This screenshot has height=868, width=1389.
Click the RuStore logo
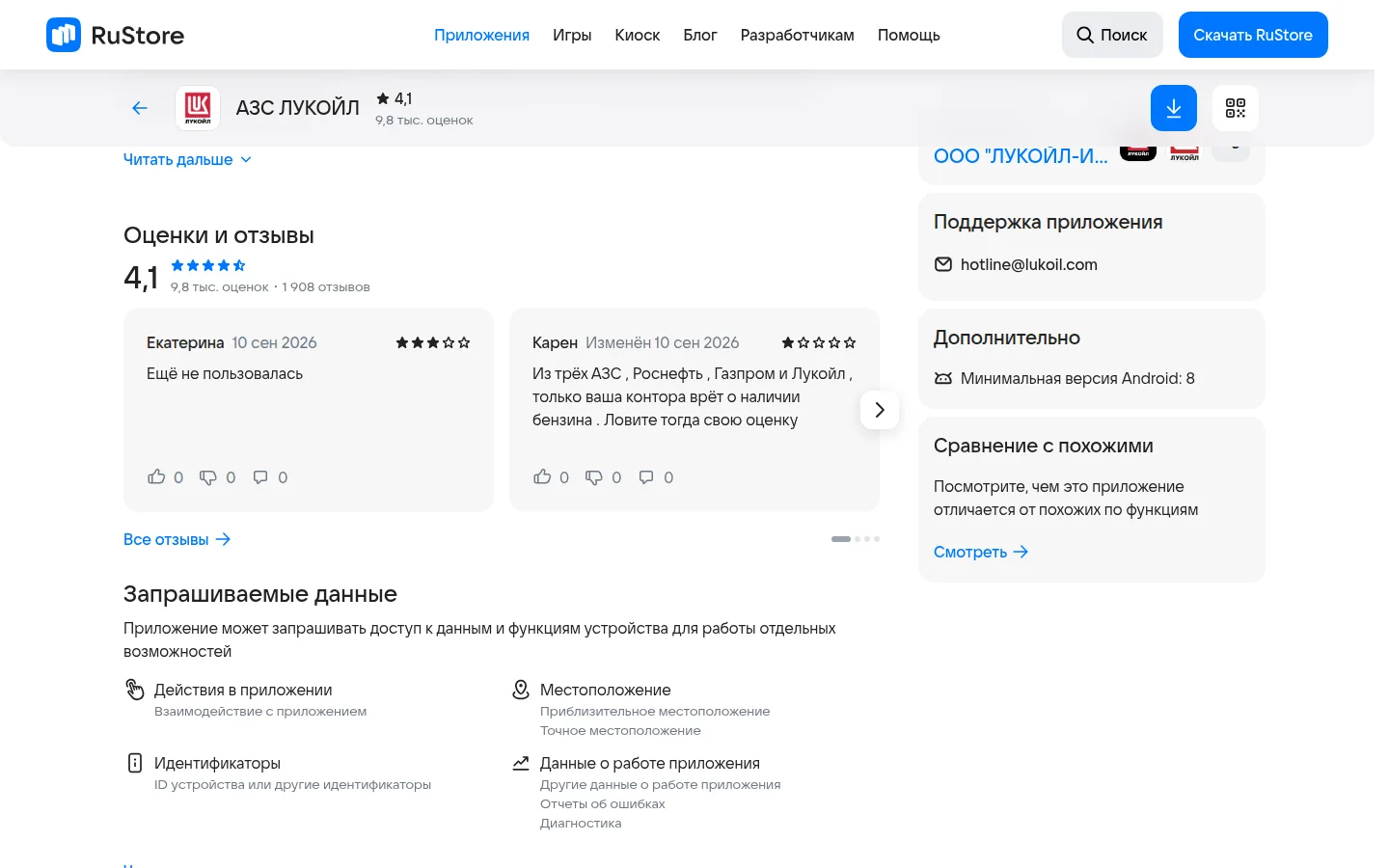(115, 35)
